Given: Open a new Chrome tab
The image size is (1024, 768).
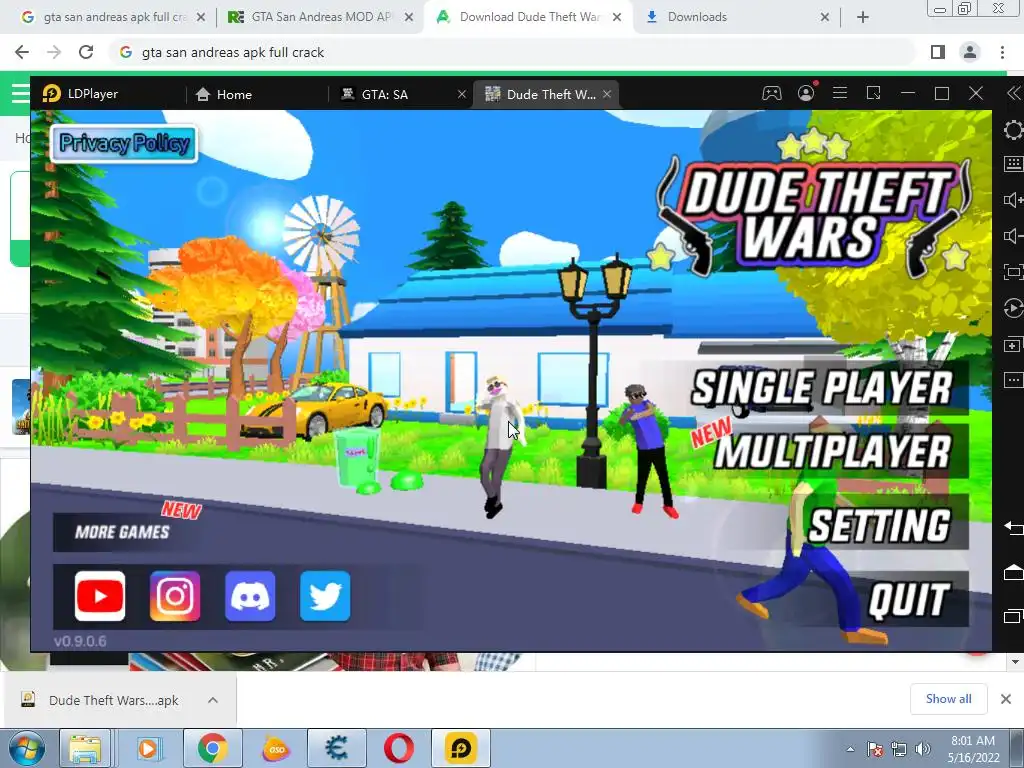Looking at the screenshot, I should tap(863, 17).
